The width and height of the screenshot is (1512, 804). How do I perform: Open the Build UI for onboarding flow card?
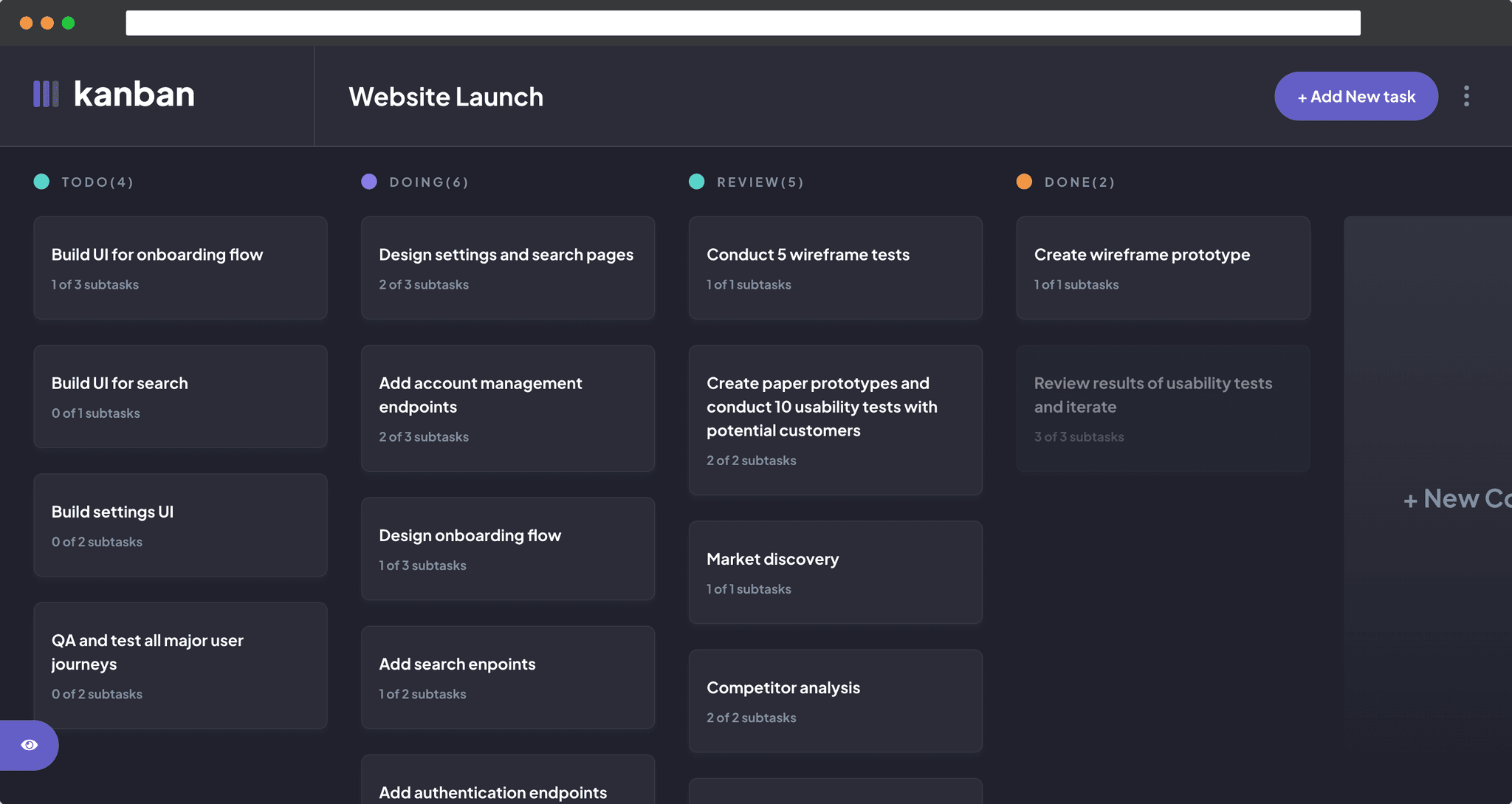(x=180, y=268)
